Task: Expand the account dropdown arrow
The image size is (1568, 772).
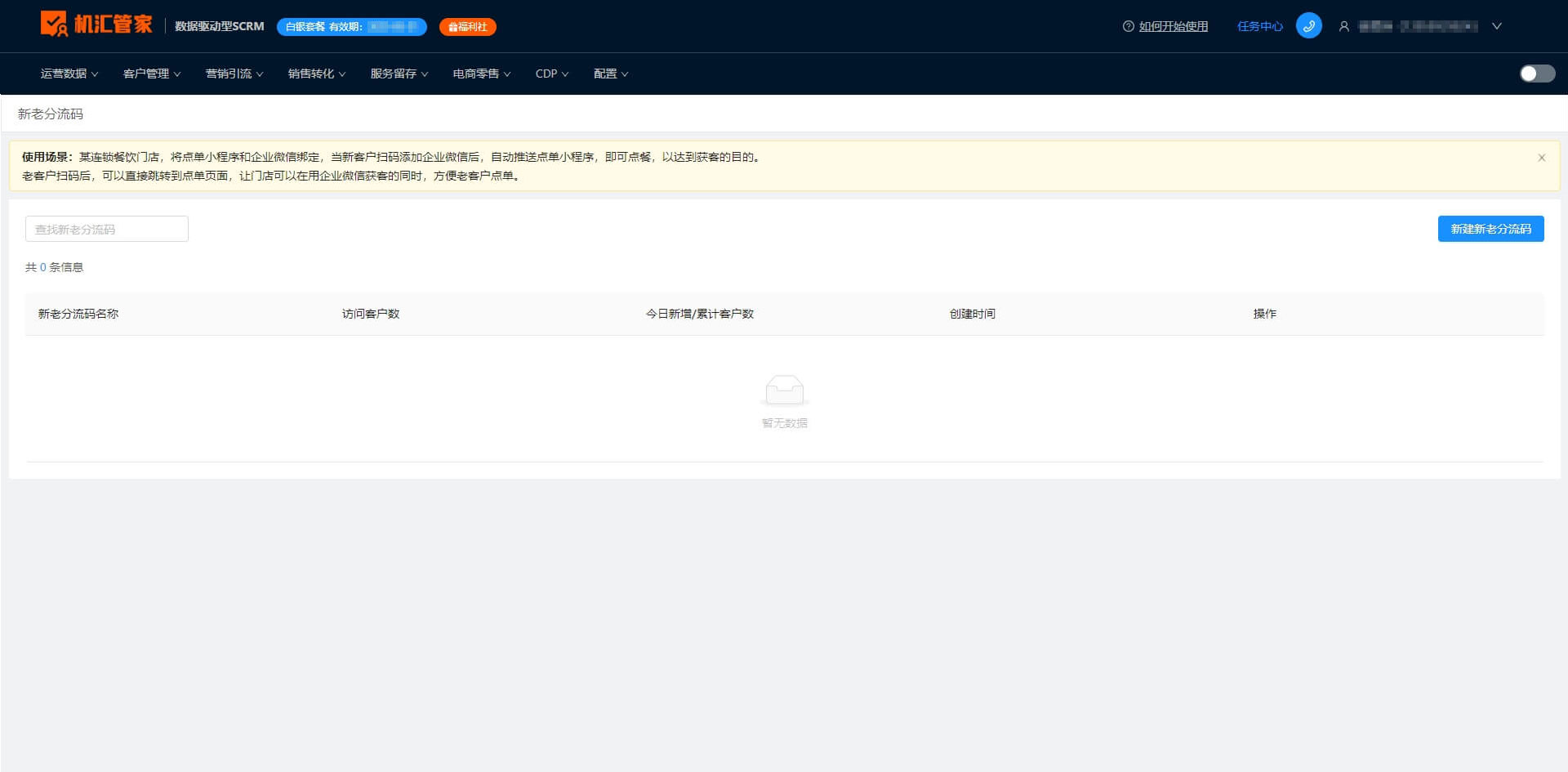Action: 1496,26
